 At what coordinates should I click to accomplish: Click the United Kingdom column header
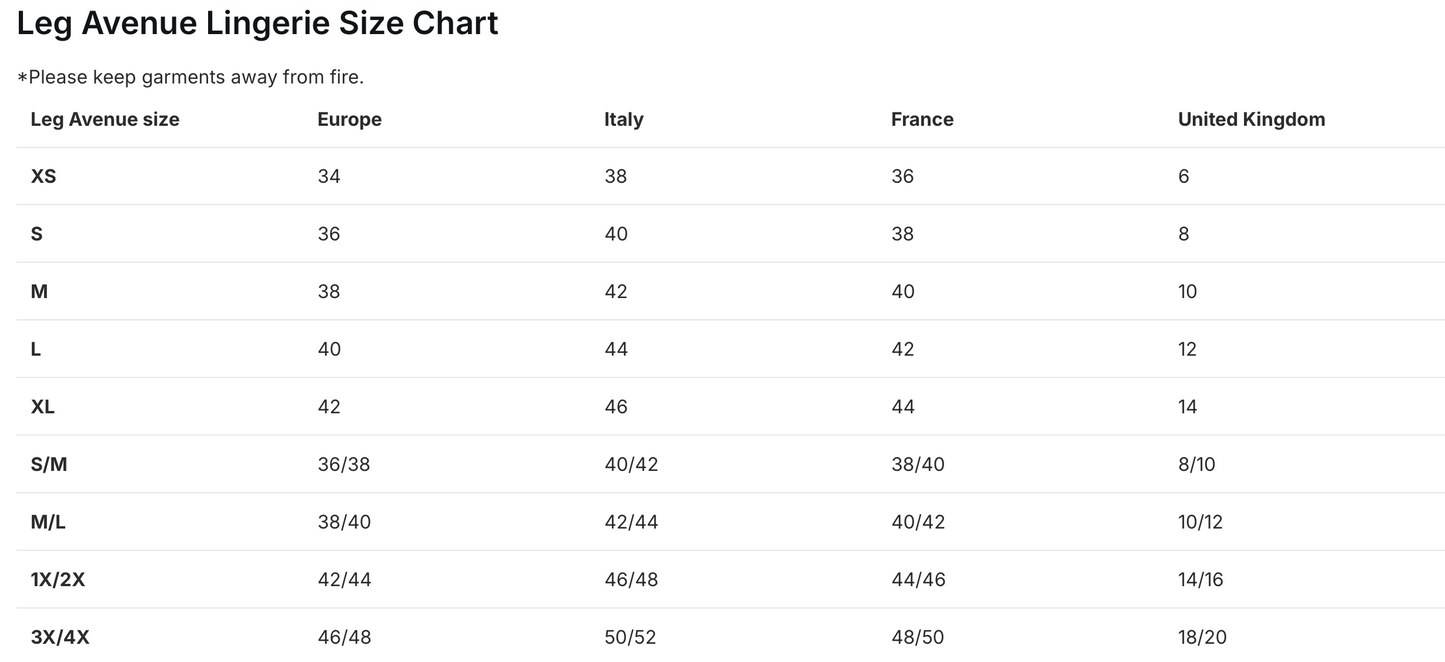[1251, 119]
